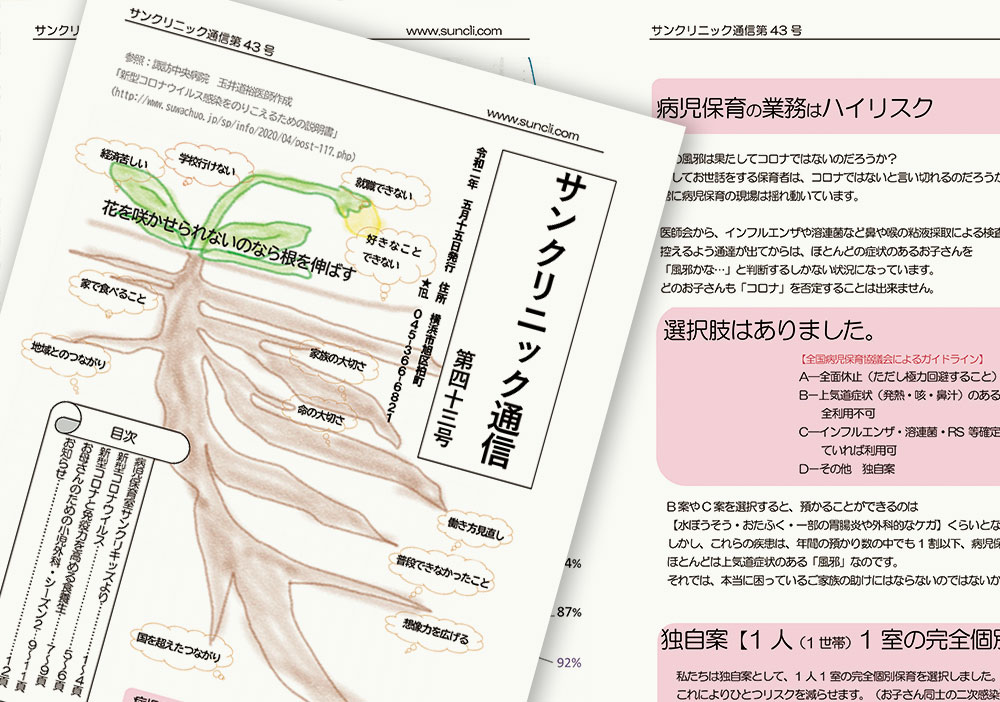This screenshot has width=1000, height=702.
Task: Open the www.suwachuo.jp reference URL
Action: [234, 125]
